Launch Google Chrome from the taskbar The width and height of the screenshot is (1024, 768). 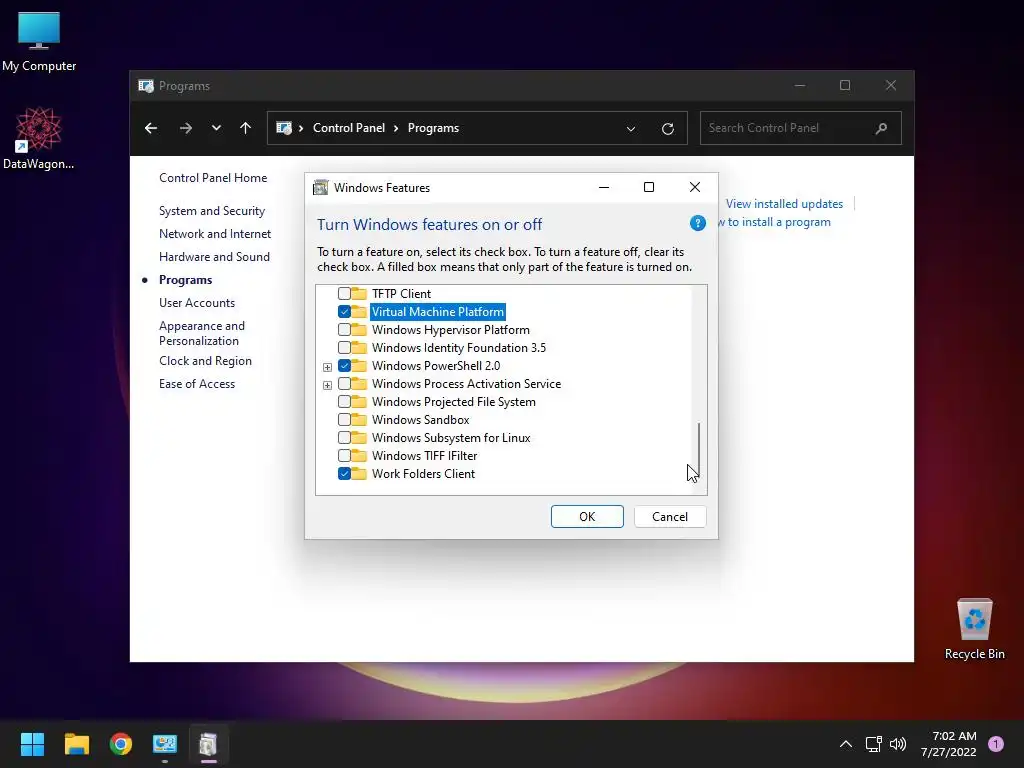pyautogui.click(x=121, y=744)
